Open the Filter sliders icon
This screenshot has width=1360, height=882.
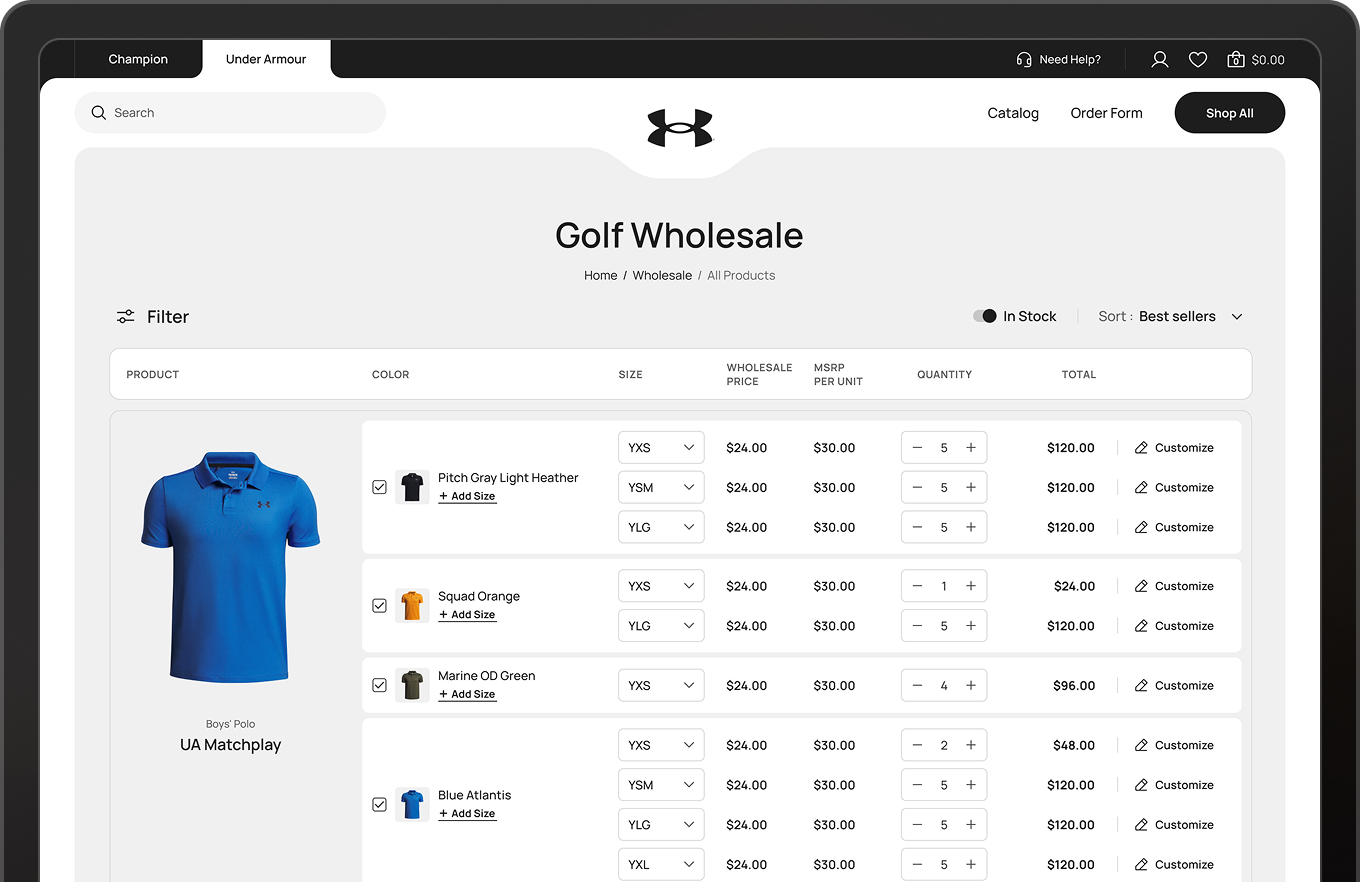click(x=125, y=317)
